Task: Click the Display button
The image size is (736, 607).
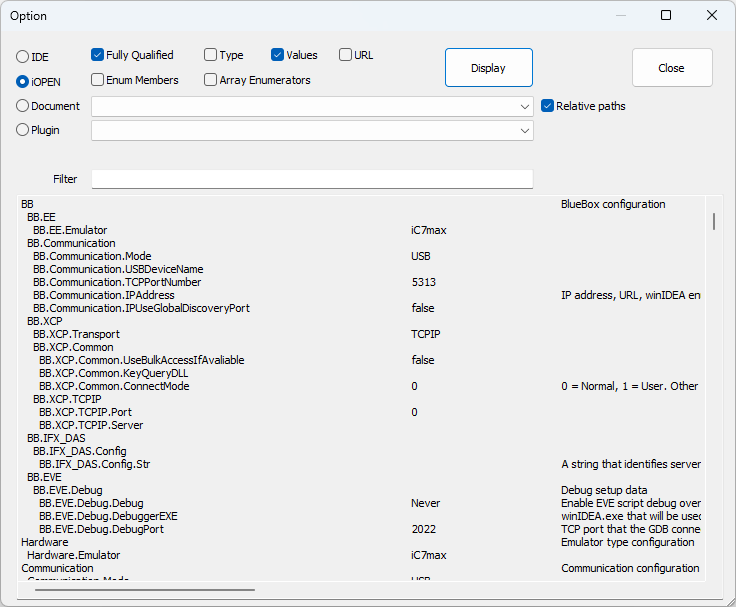Action: click(488, 68)
